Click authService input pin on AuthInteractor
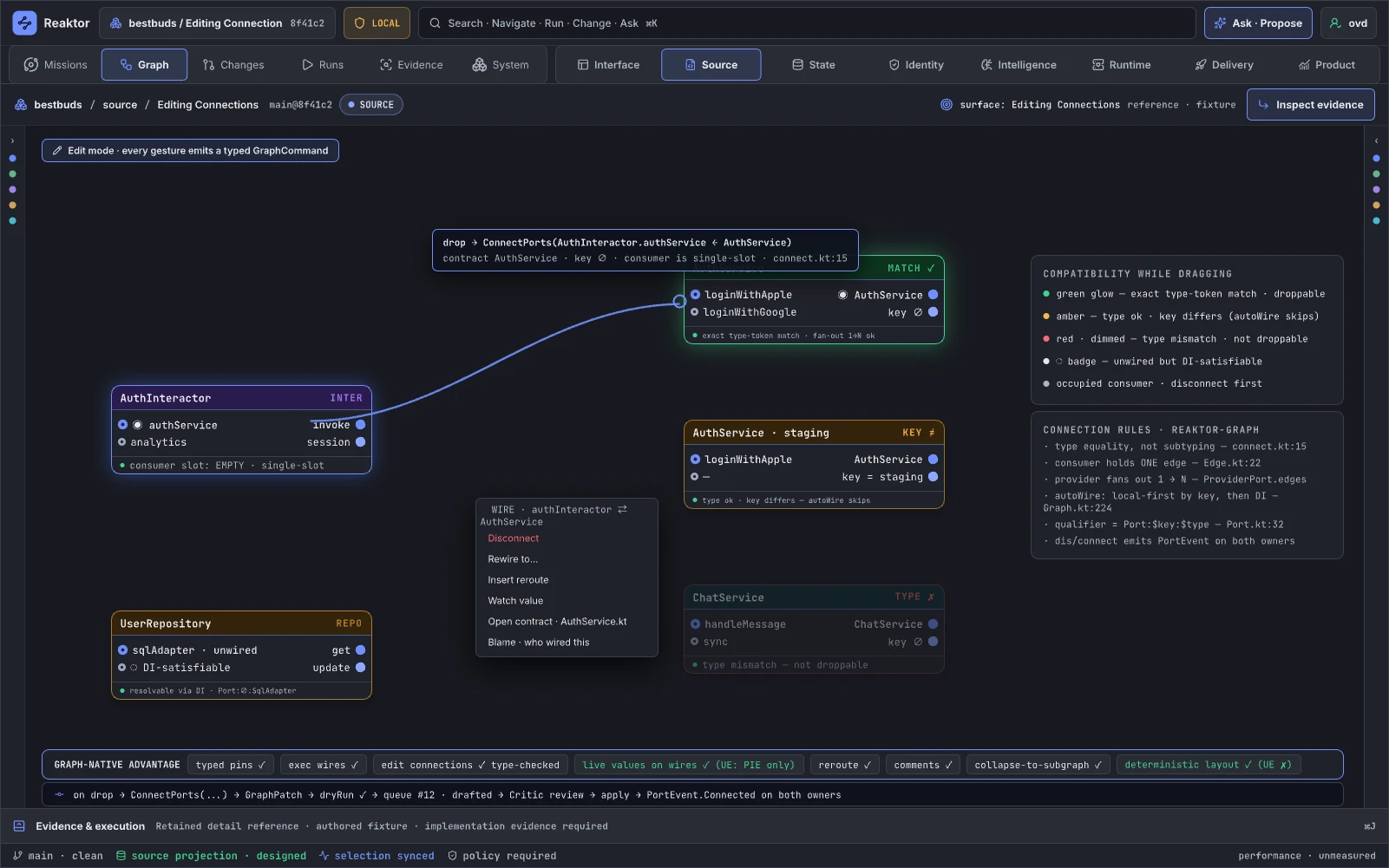 point(123,425)
